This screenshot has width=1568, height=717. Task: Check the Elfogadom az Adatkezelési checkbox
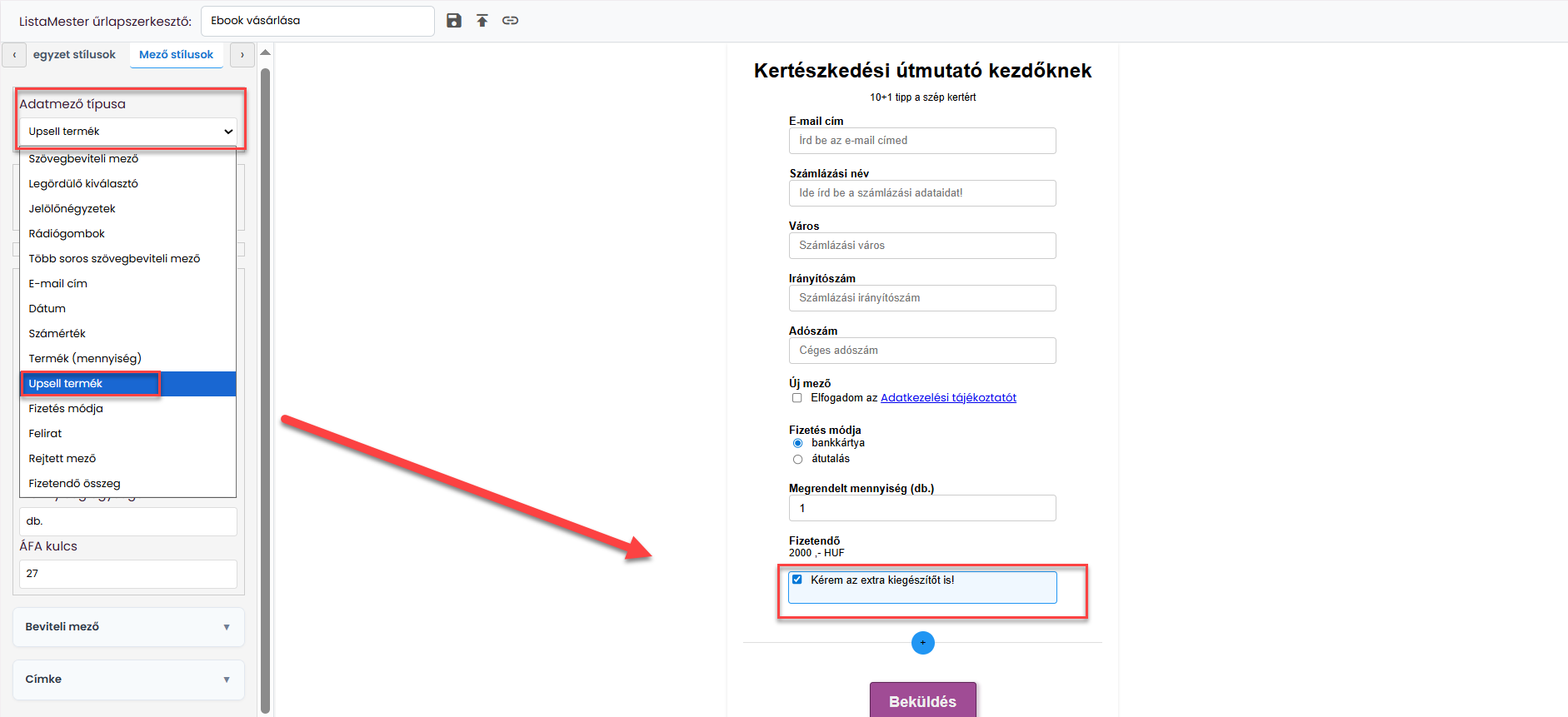click(797, 398)
